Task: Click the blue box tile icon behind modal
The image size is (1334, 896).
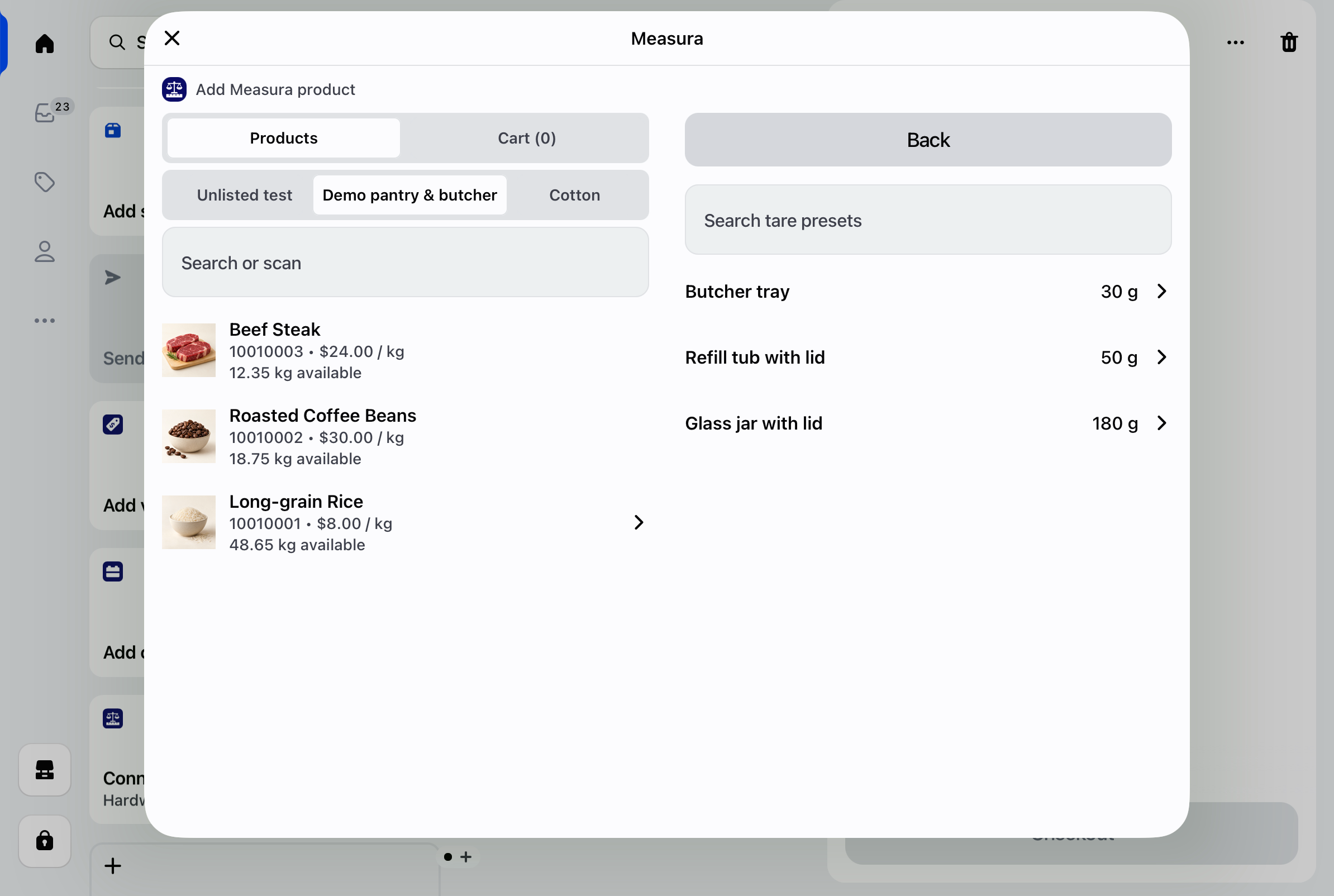Action: pyautogui.click(x=113, y=130)
